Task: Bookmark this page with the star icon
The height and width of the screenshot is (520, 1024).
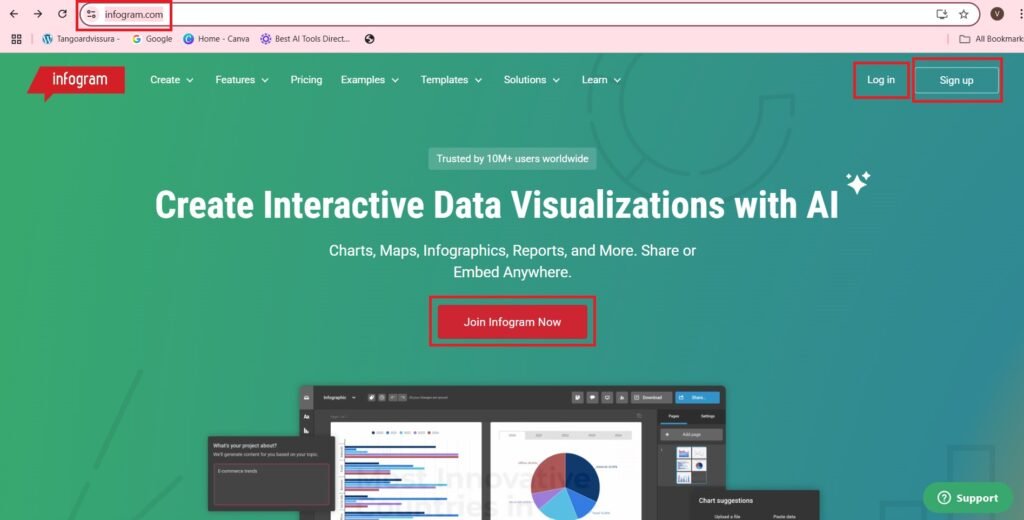Action: (x=963, y=14)
